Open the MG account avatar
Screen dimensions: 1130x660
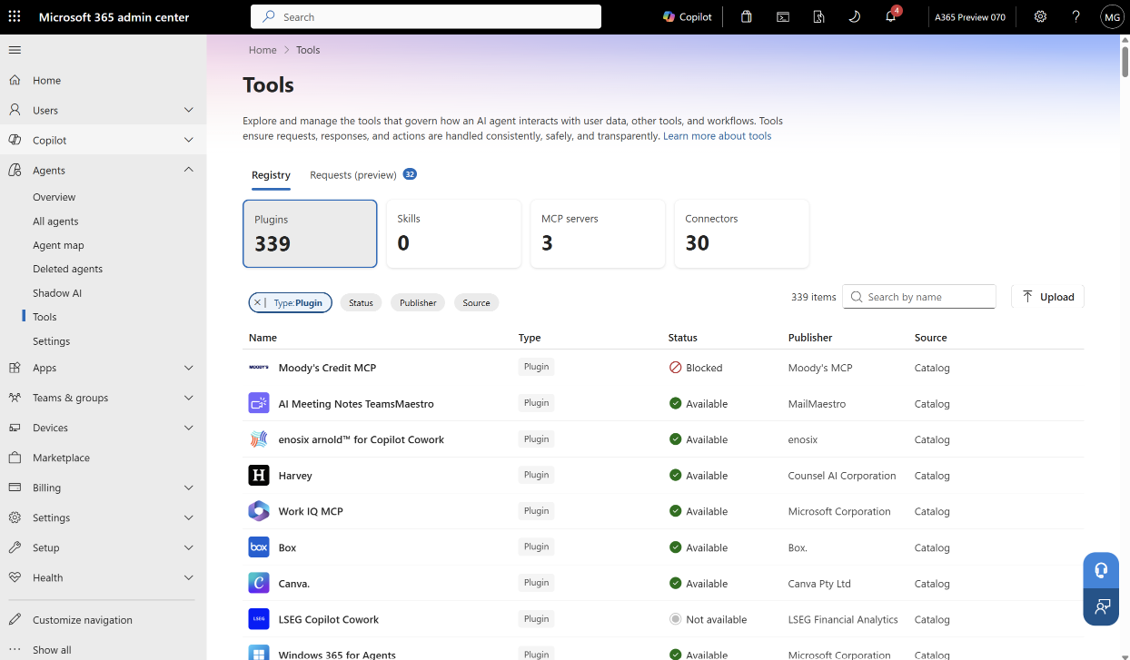click(x=1112, y=17)
